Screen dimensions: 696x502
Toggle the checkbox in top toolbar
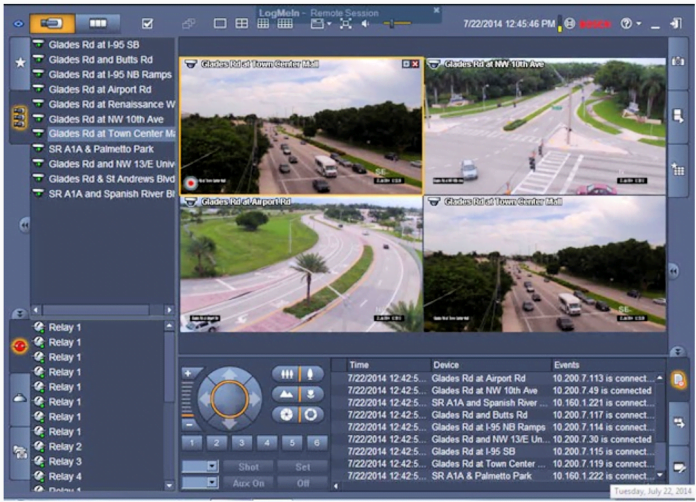pos(148,22)
